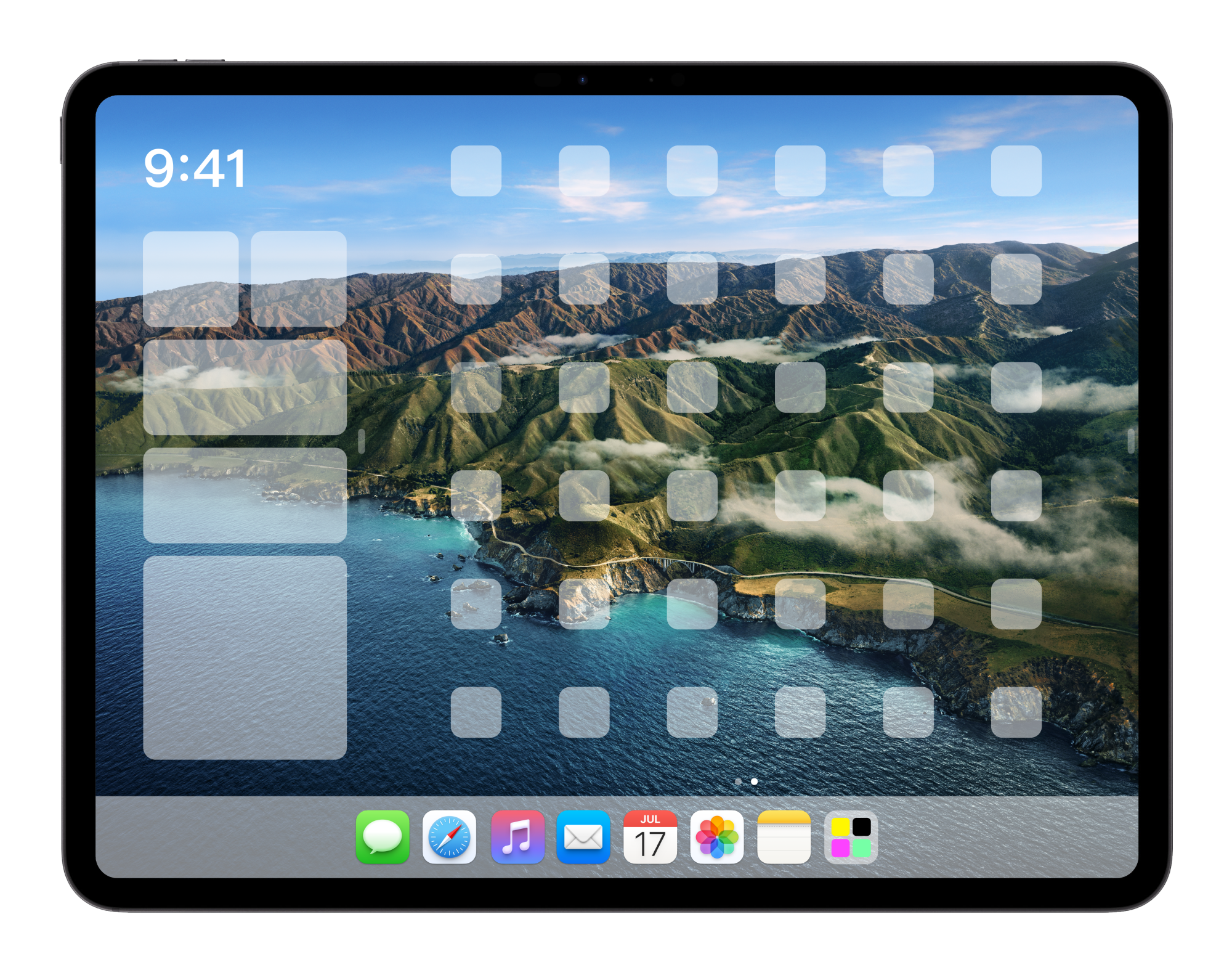Tap the active second page dot

754,781
